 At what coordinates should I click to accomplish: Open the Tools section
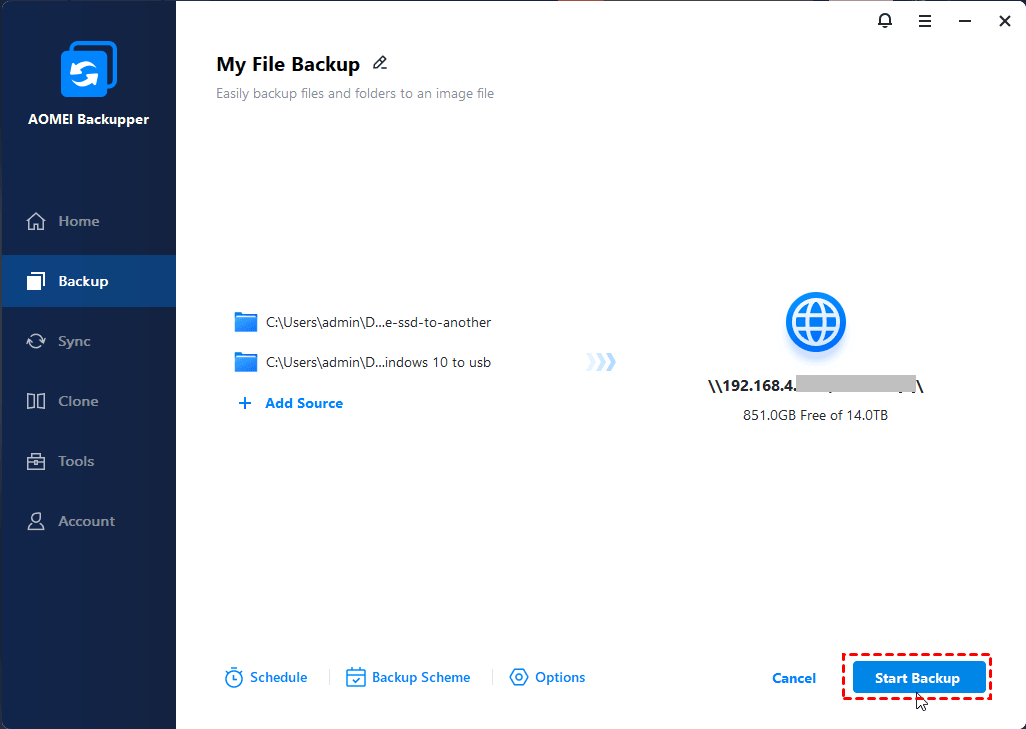[76, 461]
